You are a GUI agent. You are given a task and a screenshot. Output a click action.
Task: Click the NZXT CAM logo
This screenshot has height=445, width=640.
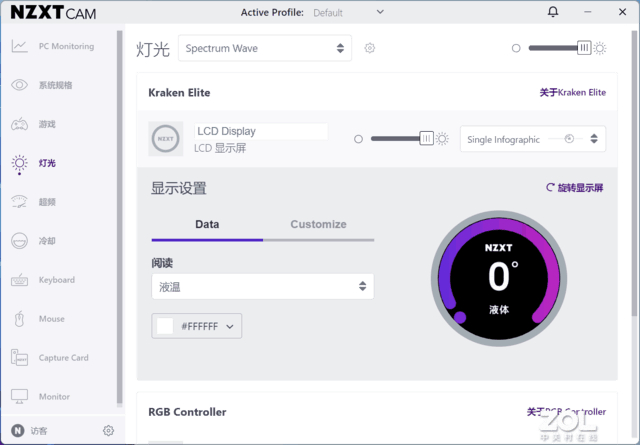pyautogui.click(x=53, y=13)
